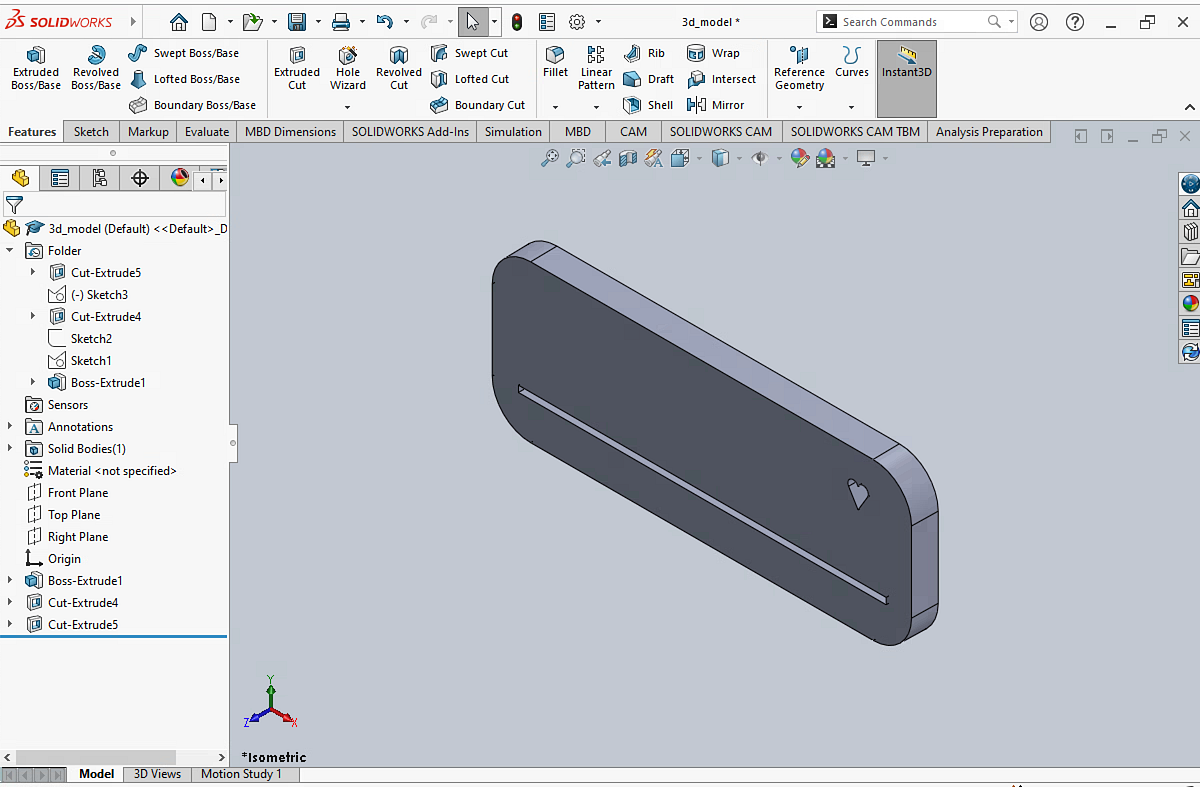Click the Help question mark button
The image size is (1200, 787).
(1074, 22)
